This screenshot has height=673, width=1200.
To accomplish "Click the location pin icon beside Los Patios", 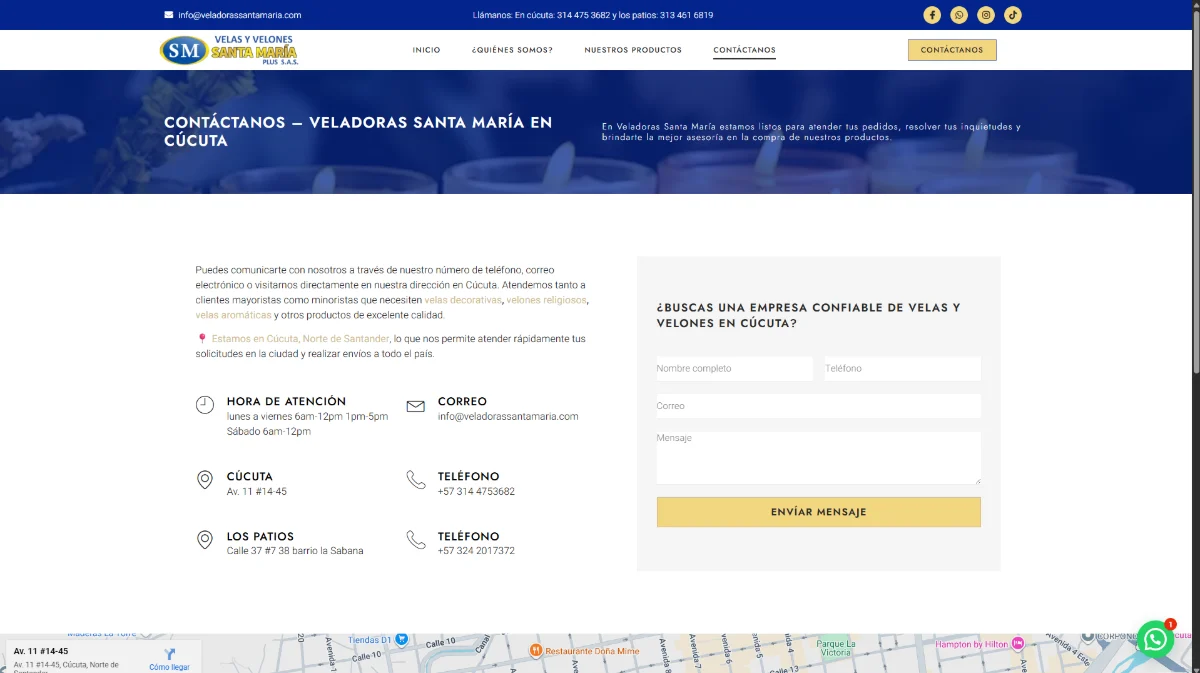I will pyautogui.click(x=205, y=540).
